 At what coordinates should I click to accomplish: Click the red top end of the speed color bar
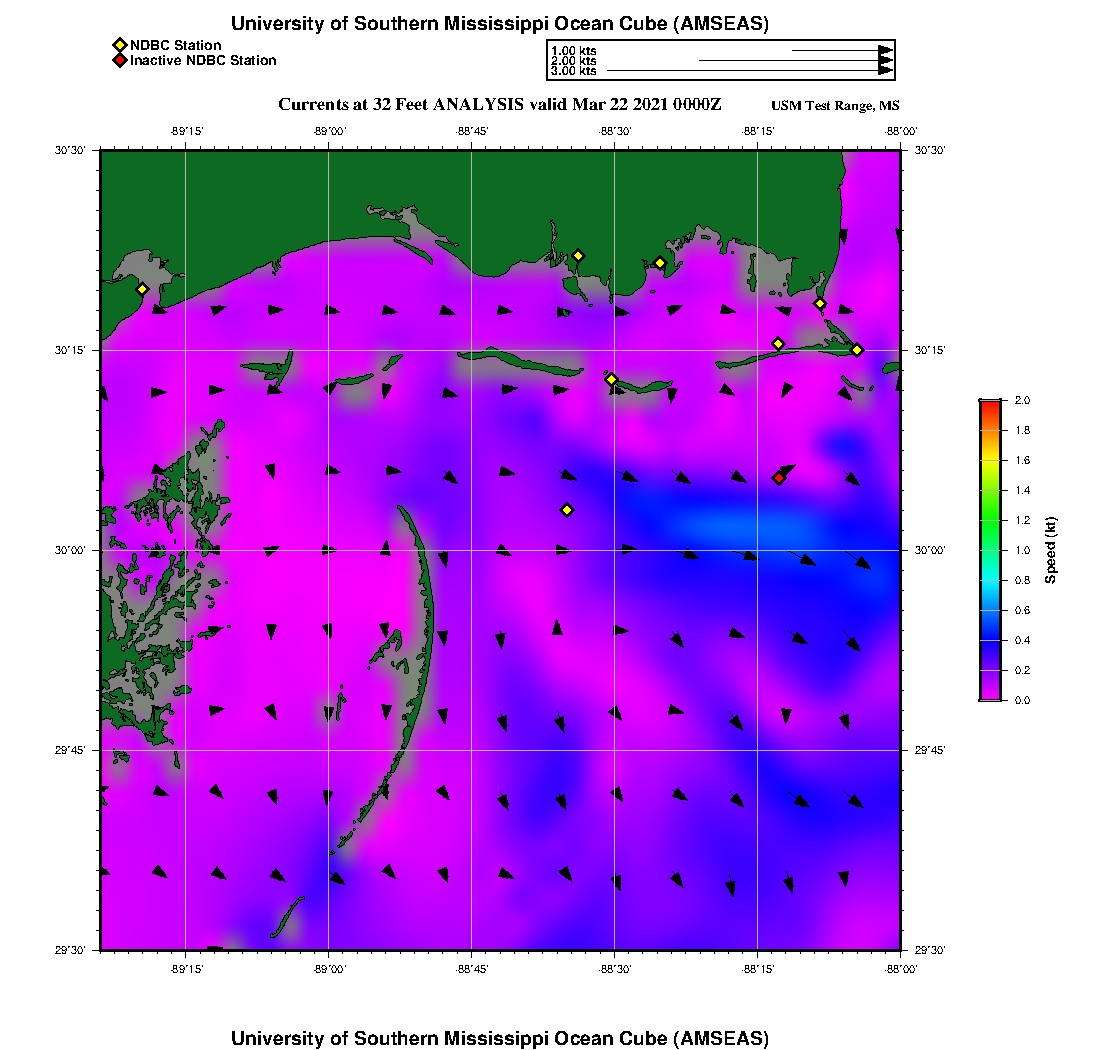pyautogui.click(x=990, y=404)
